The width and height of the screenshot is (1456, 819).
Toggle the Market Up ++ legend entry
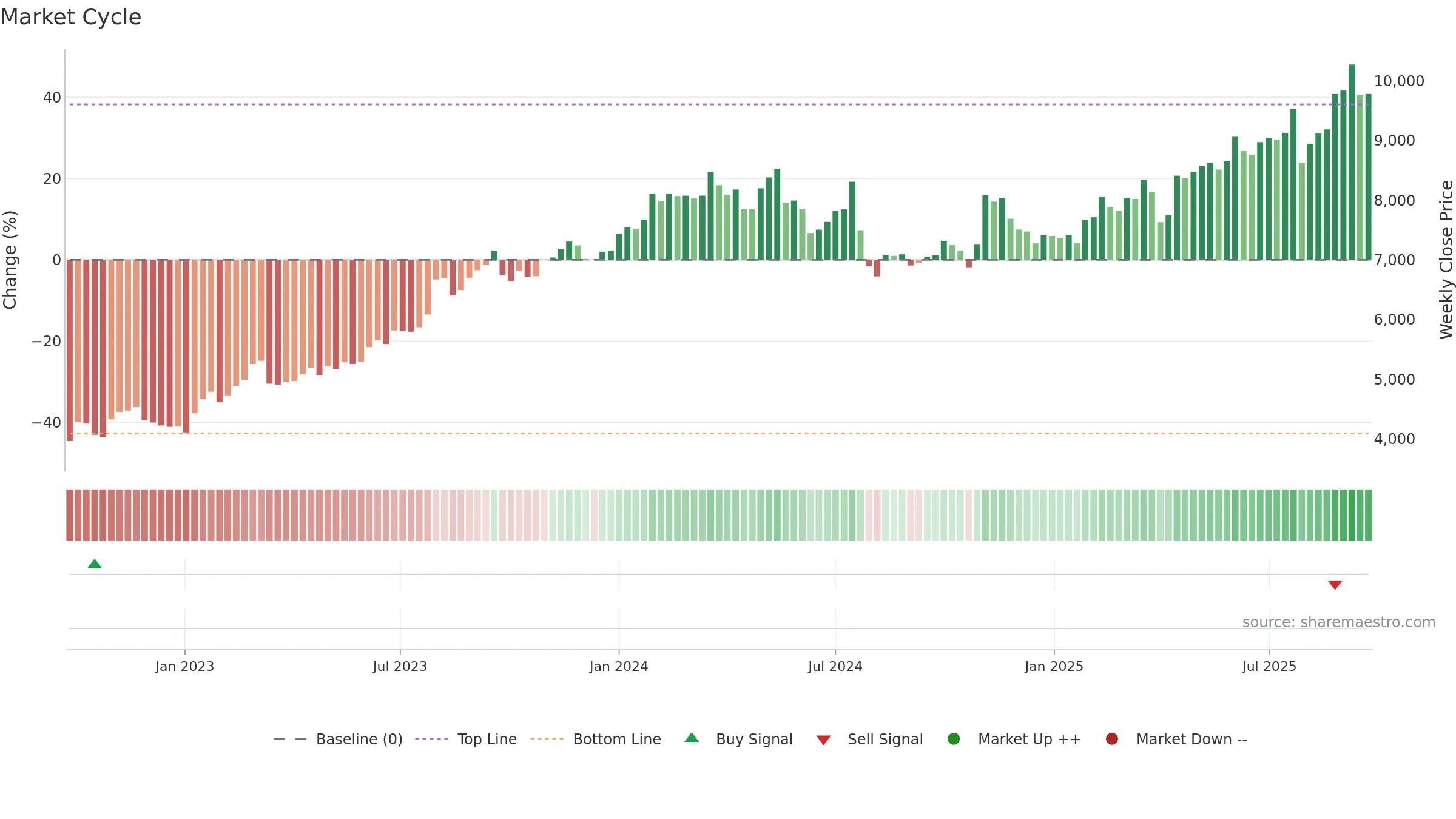point(1014,739)
